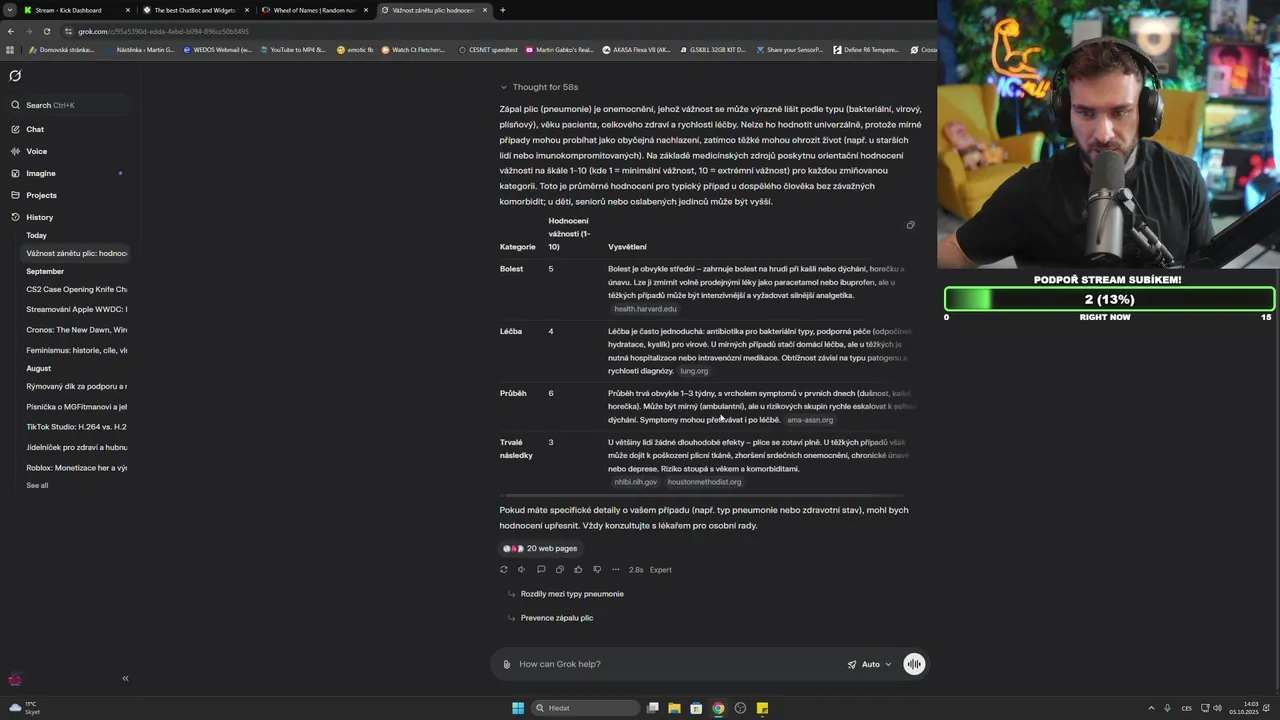The image size is (1280, 720).
Task: Open chat 'Písnička o MGFitmanovi'
Action: click(x=77, y=407)
